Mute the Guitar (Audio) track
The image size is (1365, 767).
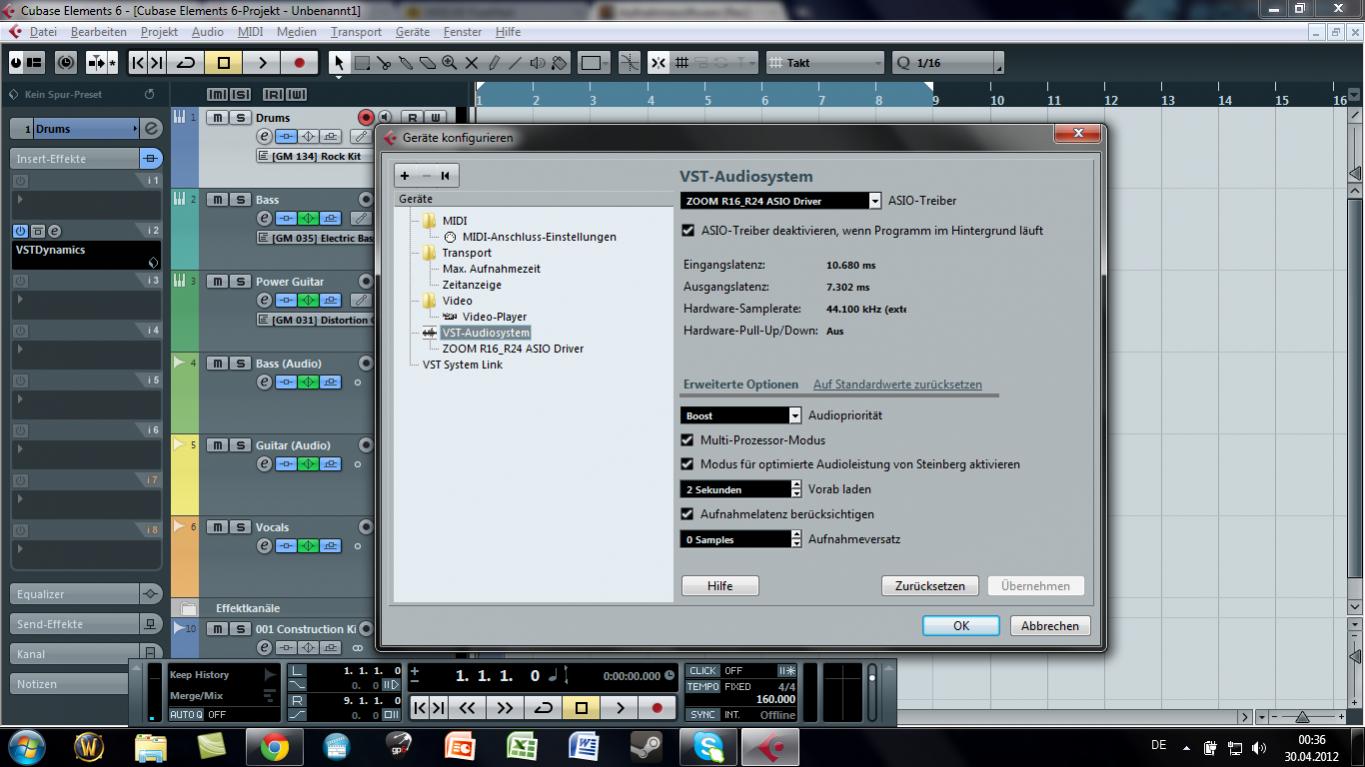click(x=217, y=445)
